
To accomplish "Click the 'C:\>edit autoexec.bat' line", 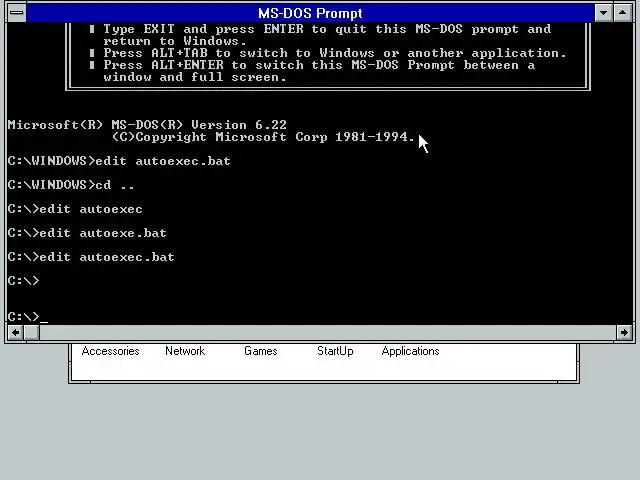I will tap(91, 257).
